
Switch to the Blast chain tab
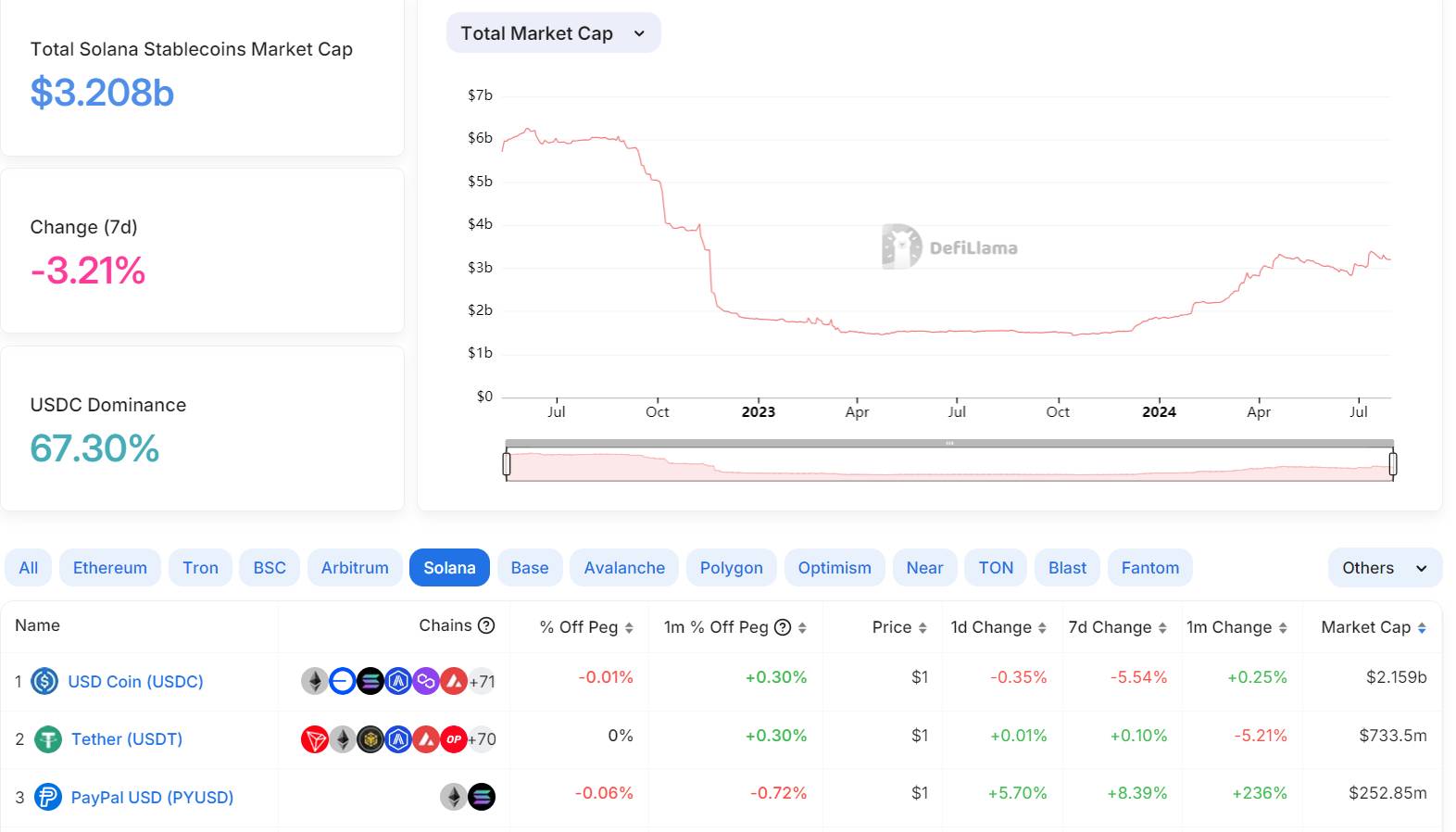(1067, 568)
